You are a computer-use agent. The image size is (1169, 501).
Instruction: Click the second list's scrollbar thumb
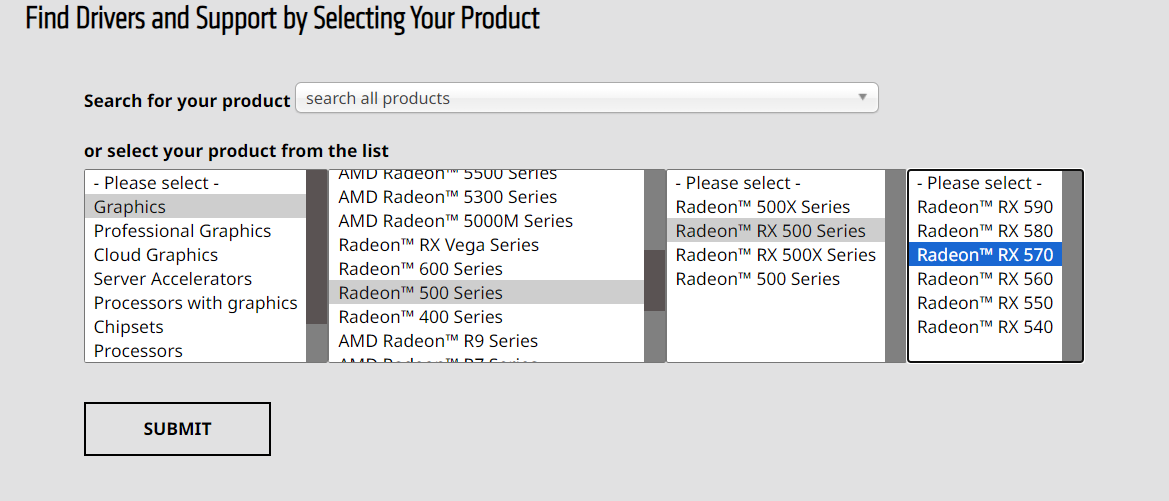click(655, 280)
